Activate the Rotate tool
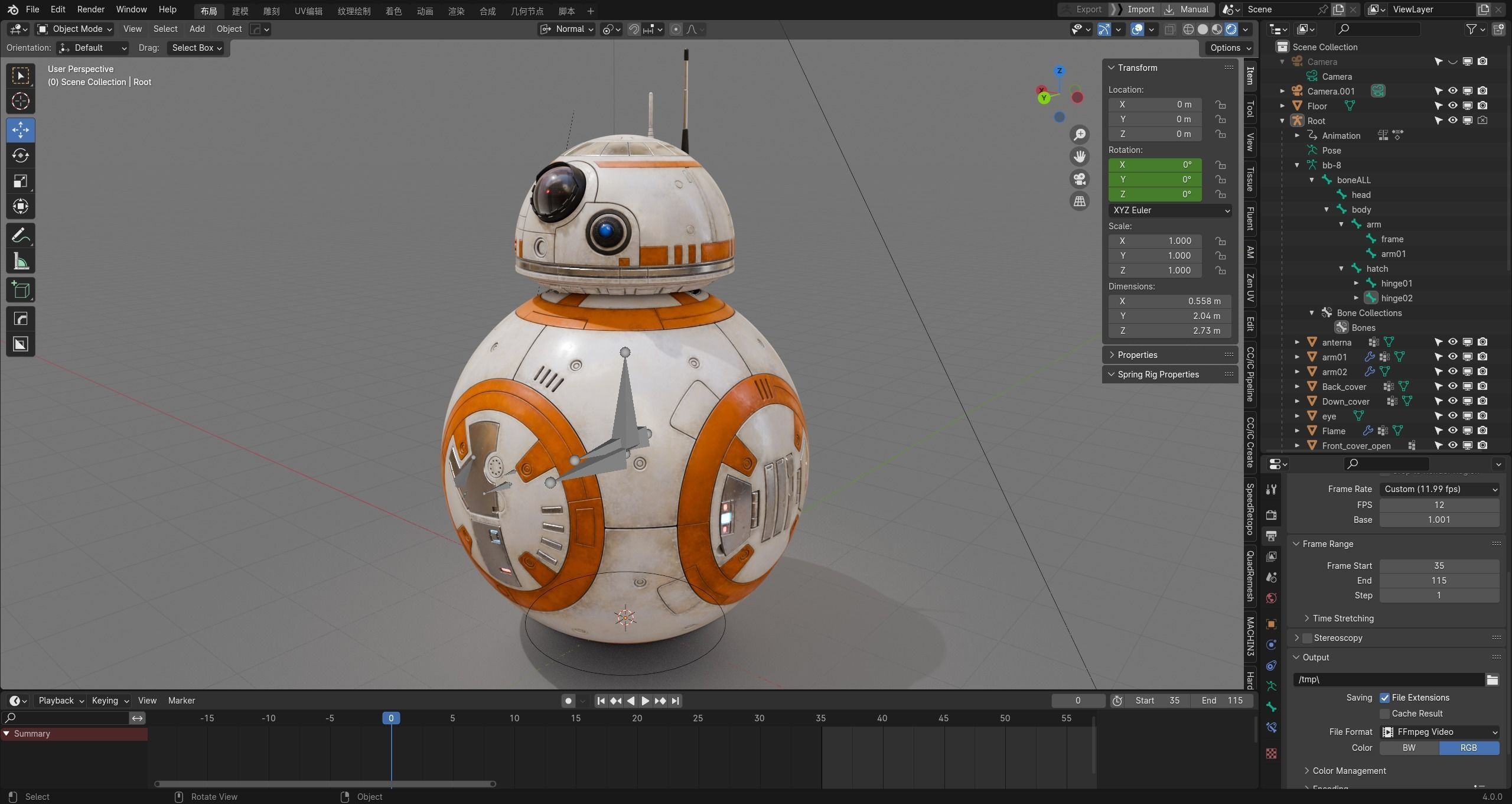 coord(21,155)
